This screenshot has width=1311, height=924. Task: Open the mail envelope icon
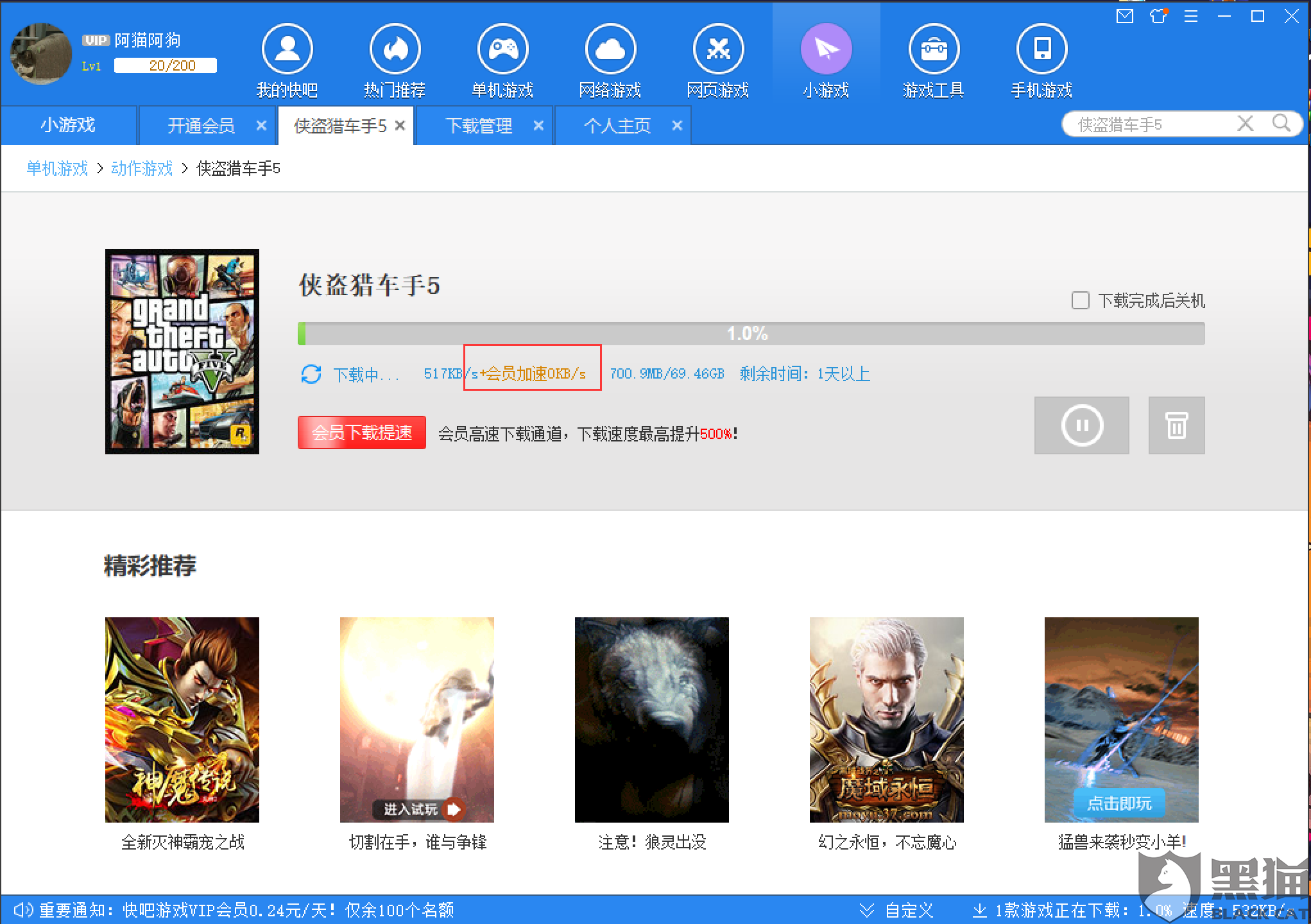1125,16
